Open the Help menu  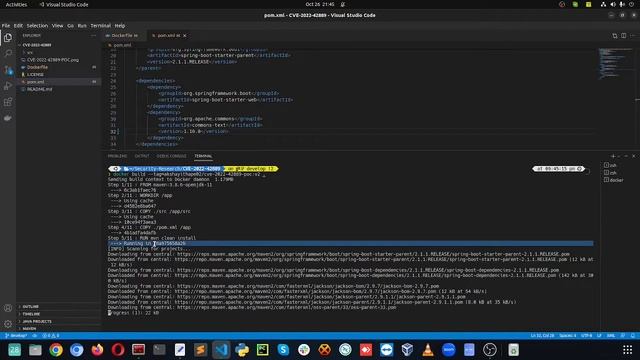click(120, 25)
